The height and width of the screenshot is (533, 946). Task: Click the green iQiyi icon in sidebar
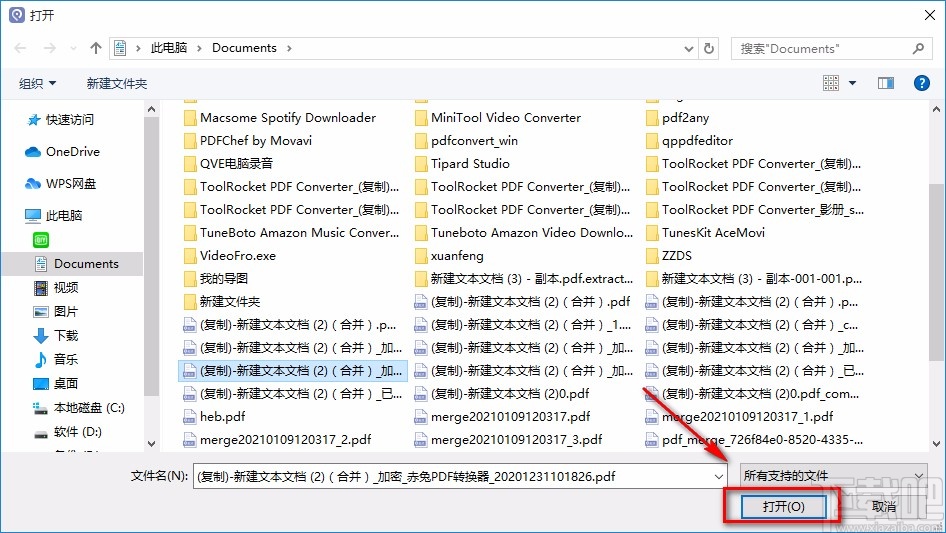pos(40,240)
